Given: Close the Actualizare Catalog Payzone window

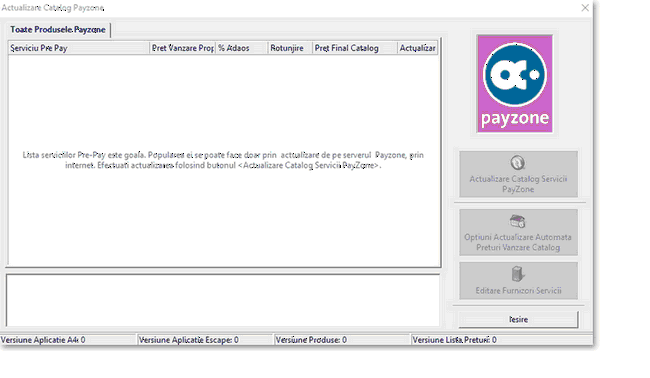Looking at the screenshot, I should [585, 8].
